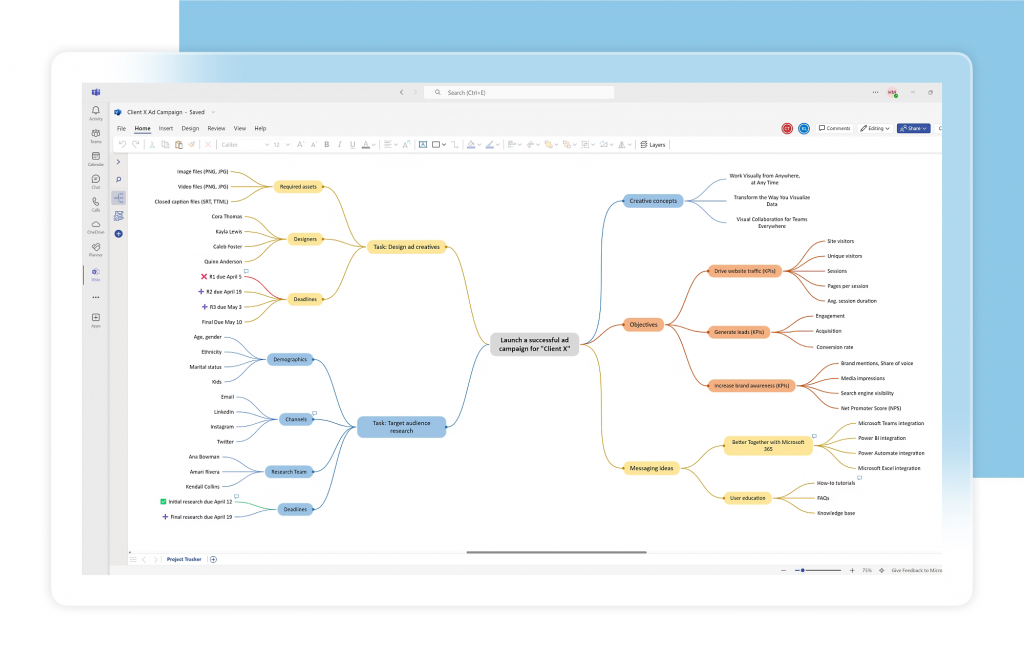Viewport: 1024px width, 657px height.
Task: Switch to the Insert ribbon tab
Action: 165,128
